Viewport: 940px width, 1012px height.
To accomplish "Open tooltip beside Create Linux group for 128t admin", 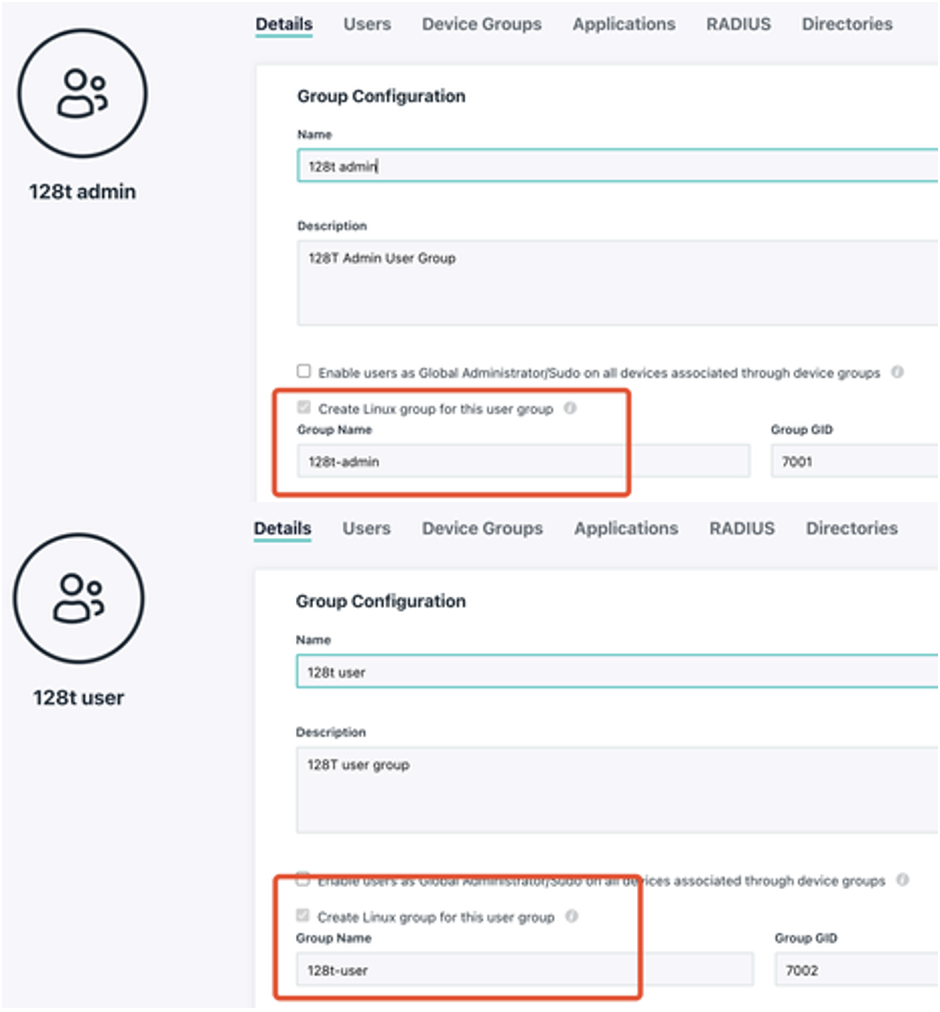I will point(570,409).
